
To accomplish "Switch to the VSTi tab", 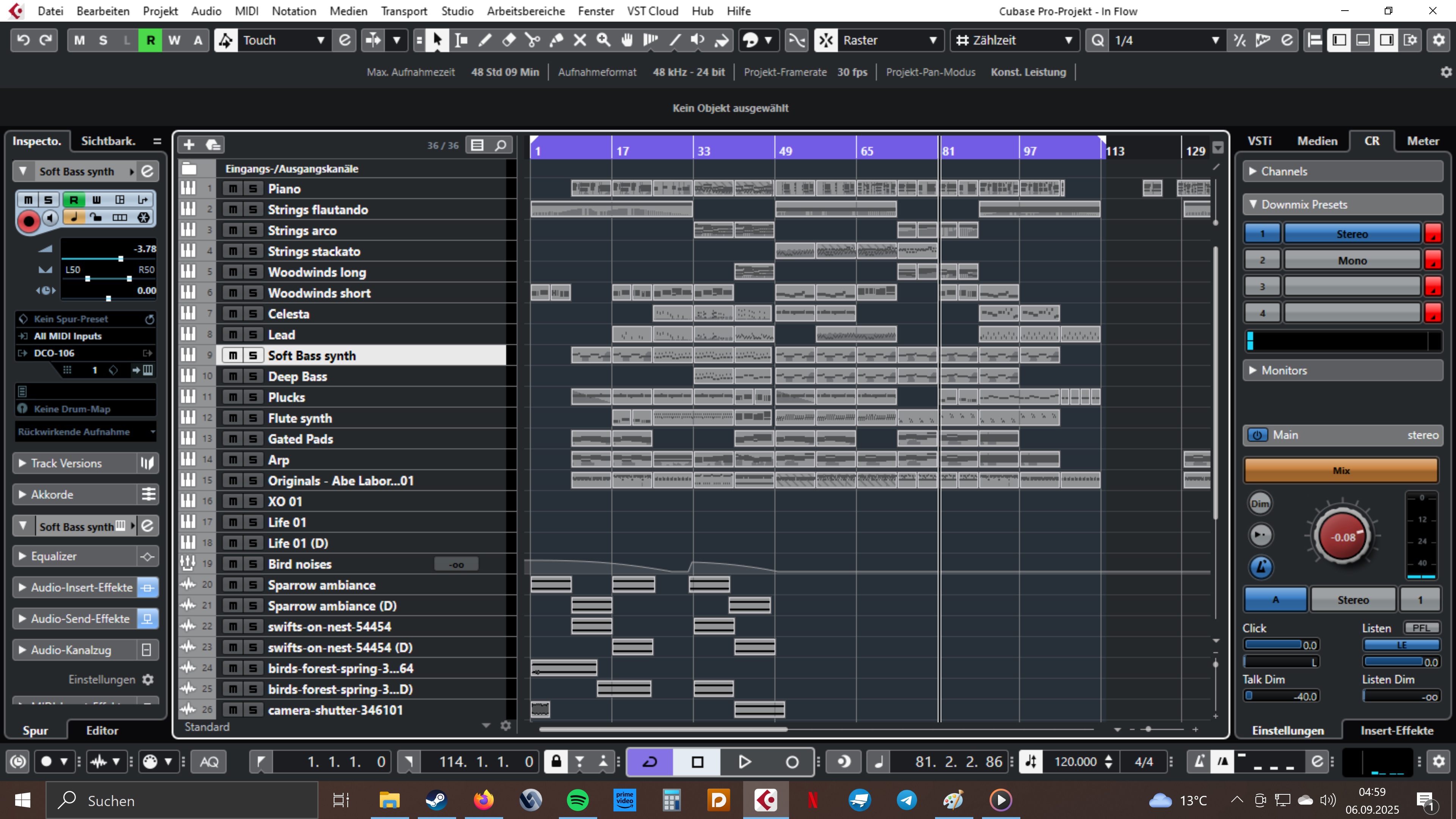I will coord(1259,141).
